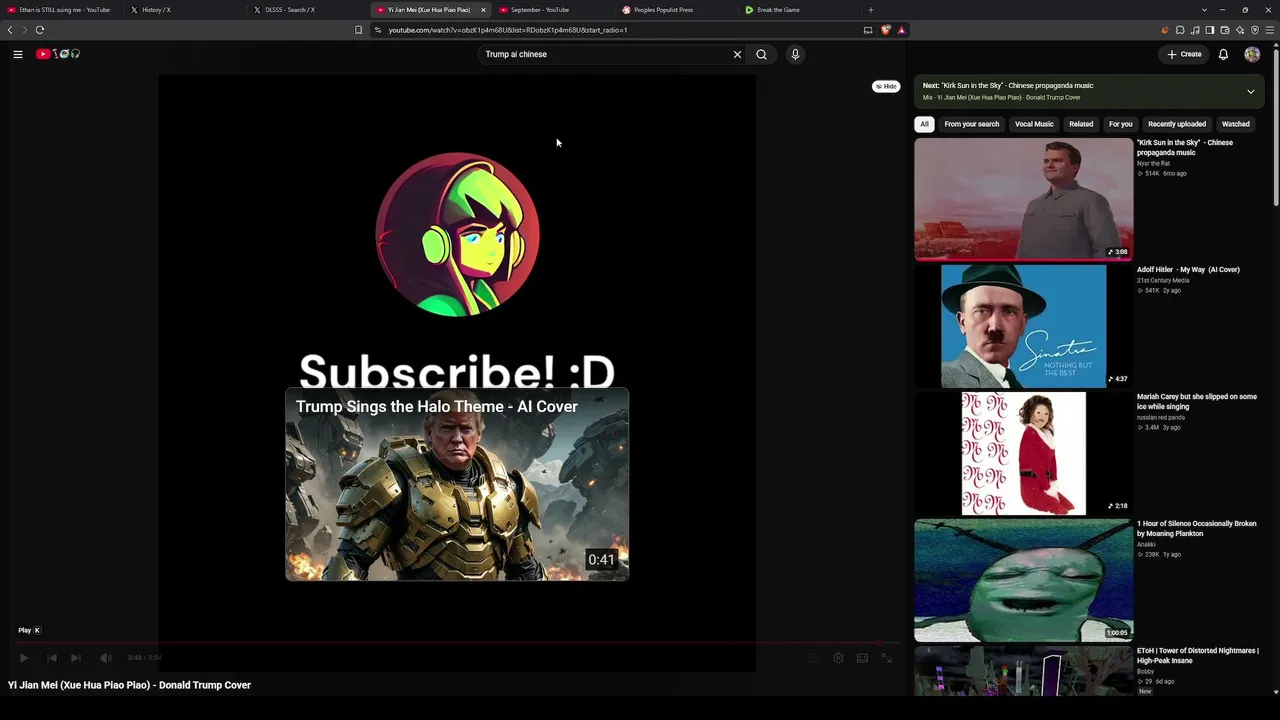Screen dimensions: 1280x720
Task: Switch to the Break the Game tab
Action: point(800,10)
